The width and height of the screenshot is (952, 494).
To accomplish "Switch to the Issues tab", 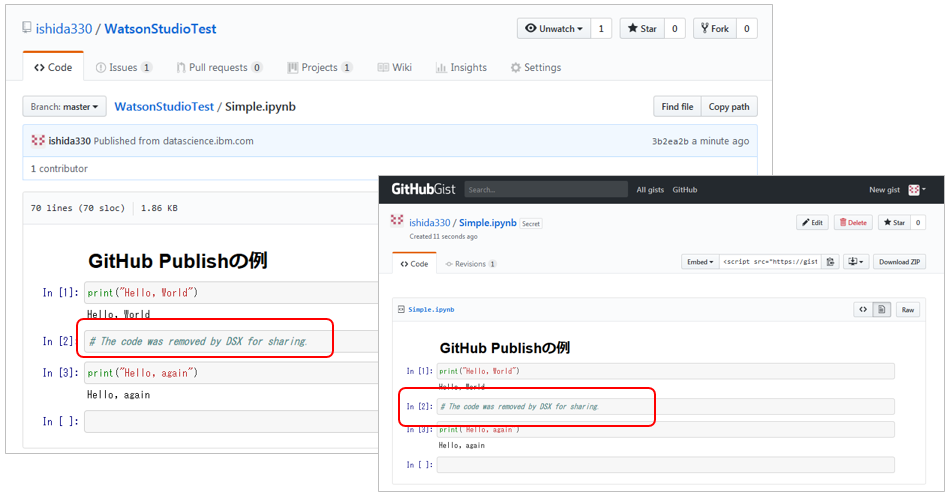I will (x=124, y=67).
